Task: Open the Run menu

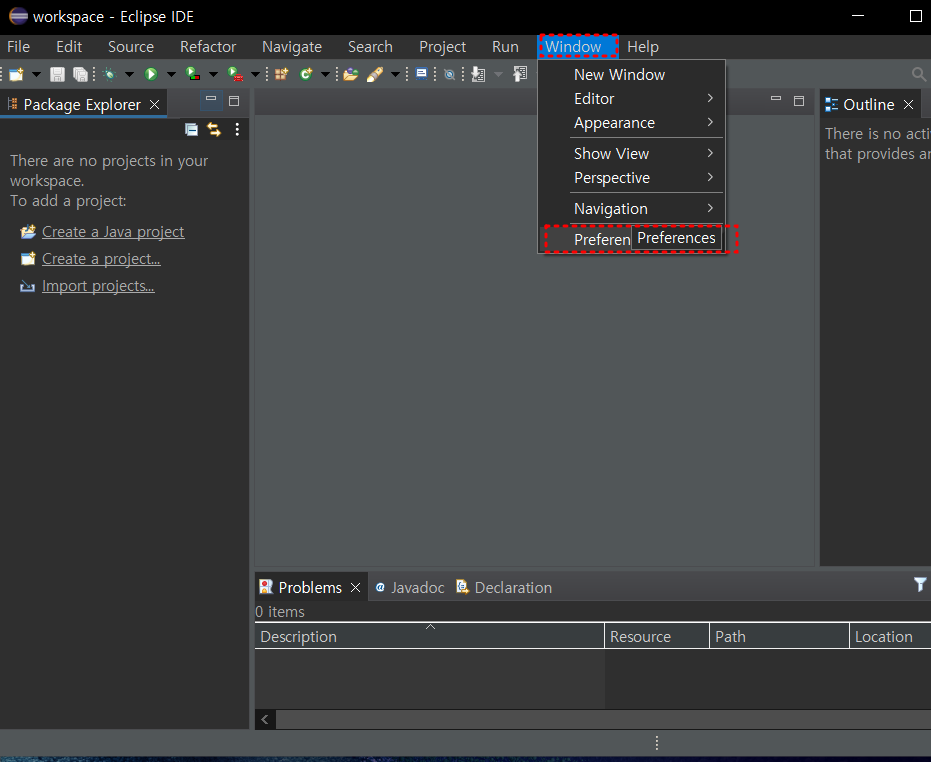Action: tap(505, 47)
